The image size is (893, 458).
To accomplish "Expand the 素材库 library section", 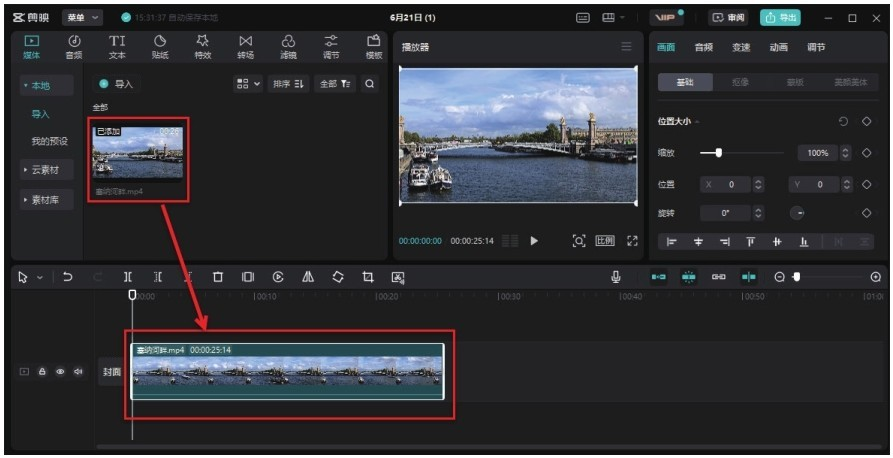I will tap(47, 200).
